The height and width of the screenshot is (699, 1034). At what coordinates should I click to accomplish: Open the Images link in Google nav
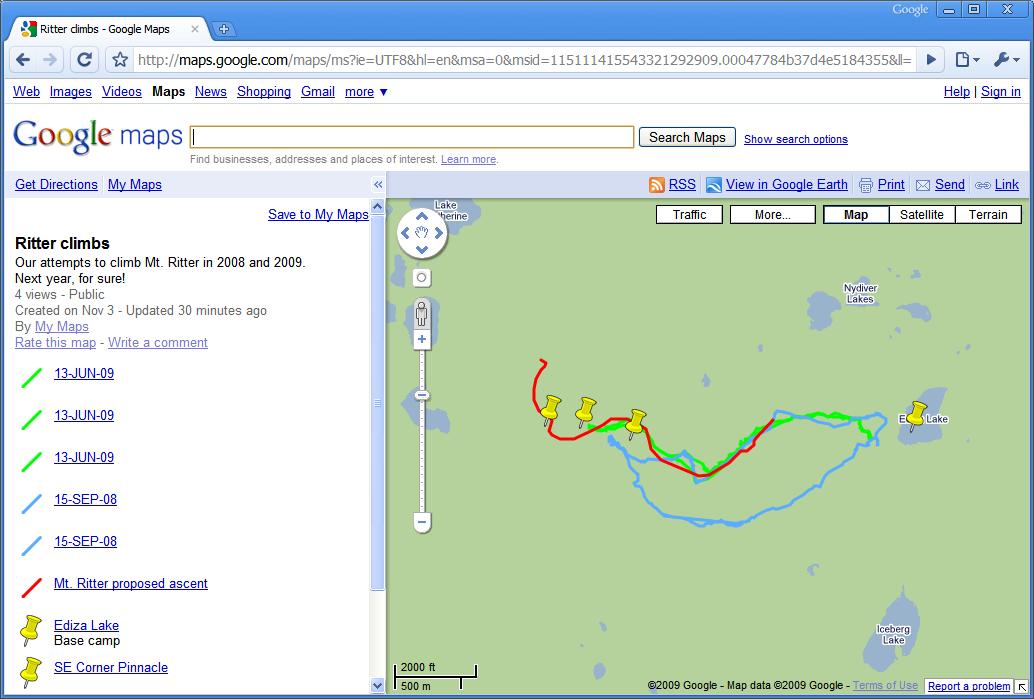71,92
